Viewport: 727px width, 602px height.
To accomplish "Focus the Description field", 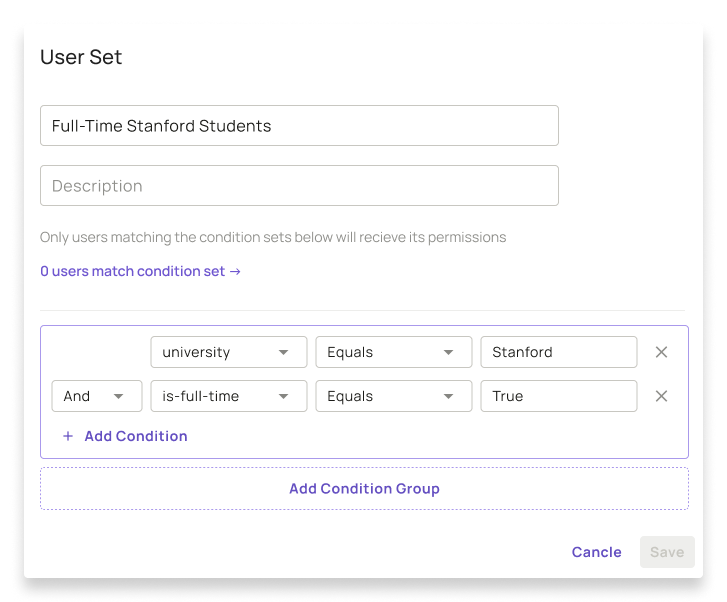I will 299,186.
